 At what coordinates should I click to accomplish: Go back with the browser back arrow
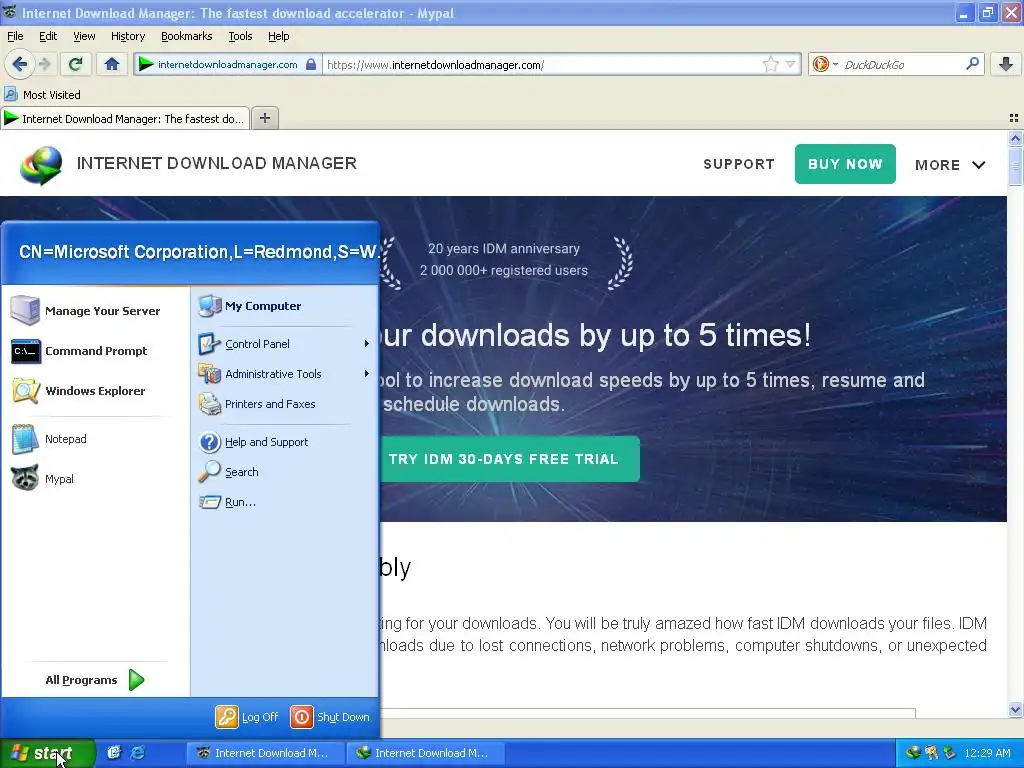(x=19, y=64)
